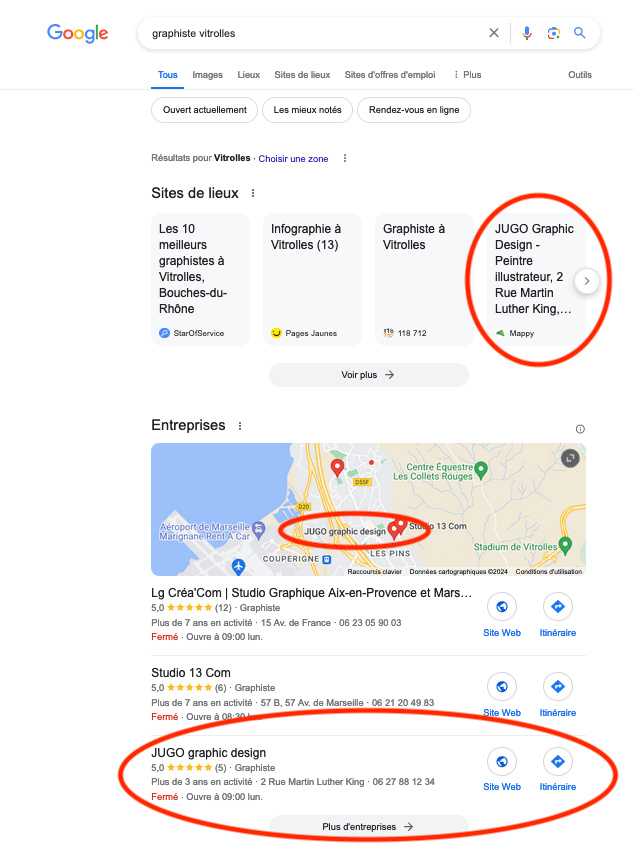Expand the map with fullscreen icon
This screenshot has width=634, height=859.
(x=570, y=458)
